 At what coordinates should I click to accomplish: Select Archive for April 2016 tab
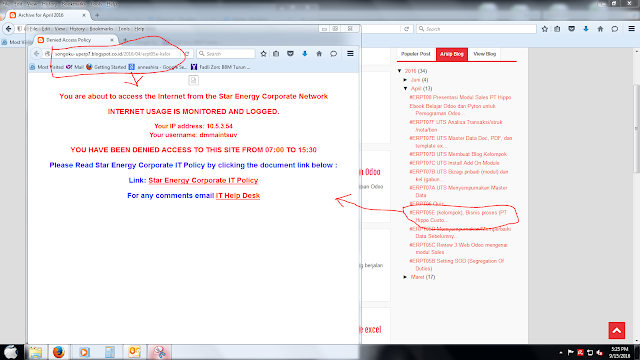pos(48,15)
